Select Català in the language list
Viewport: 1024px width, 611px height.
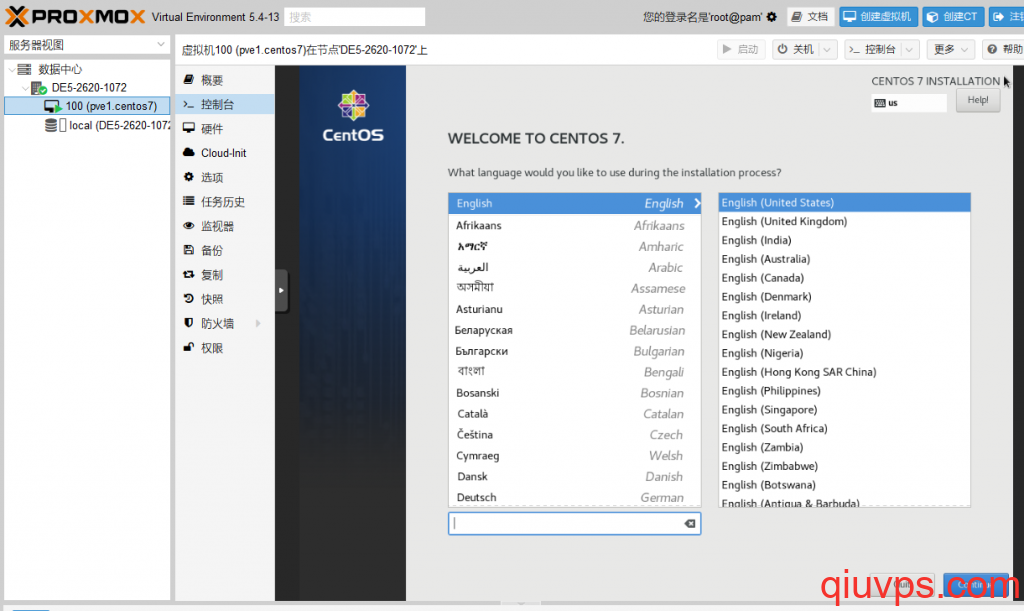coord(575,413)
